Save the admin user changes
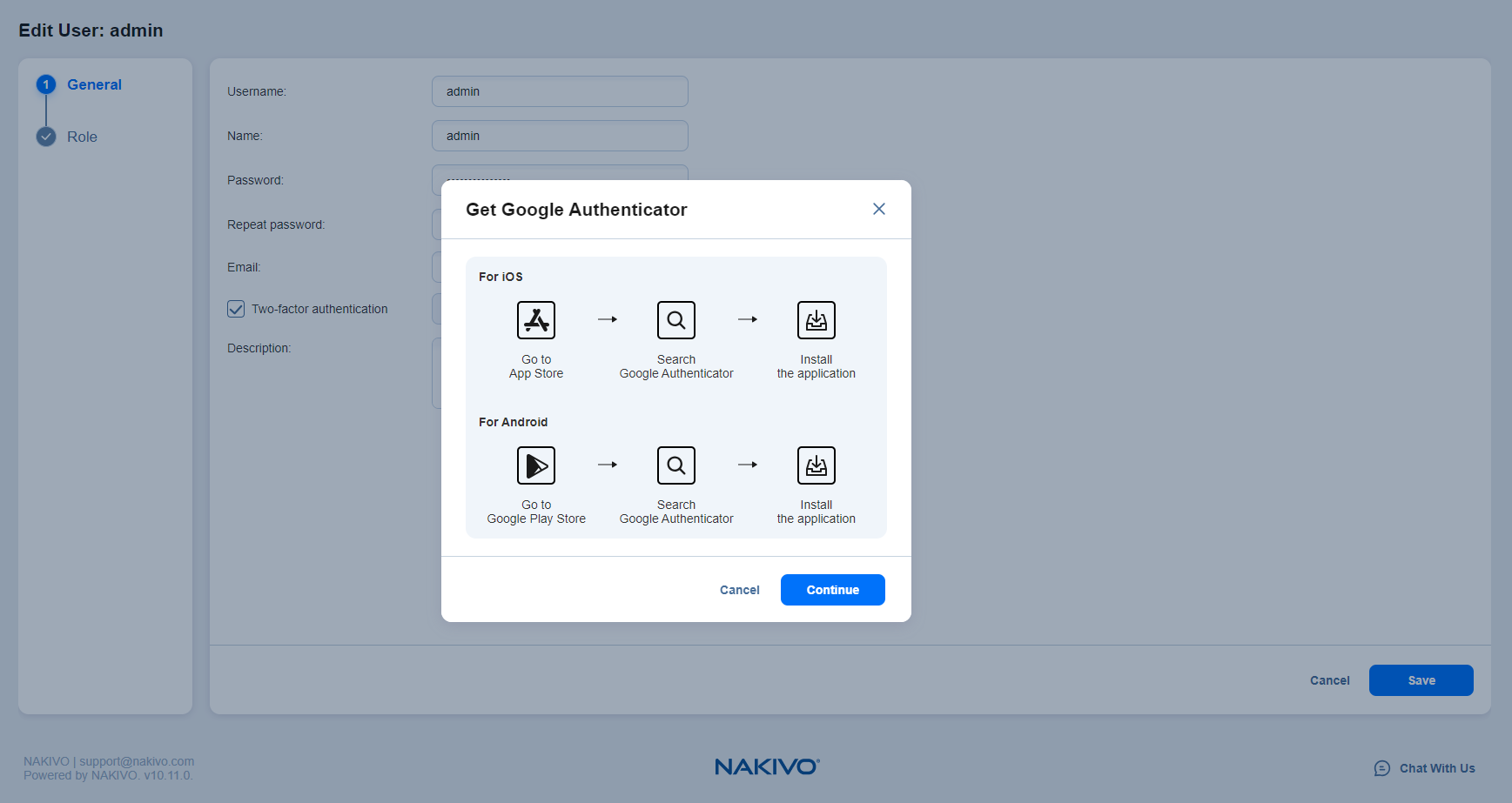Screen dimensions: 1512x803 coord(1421,680)
